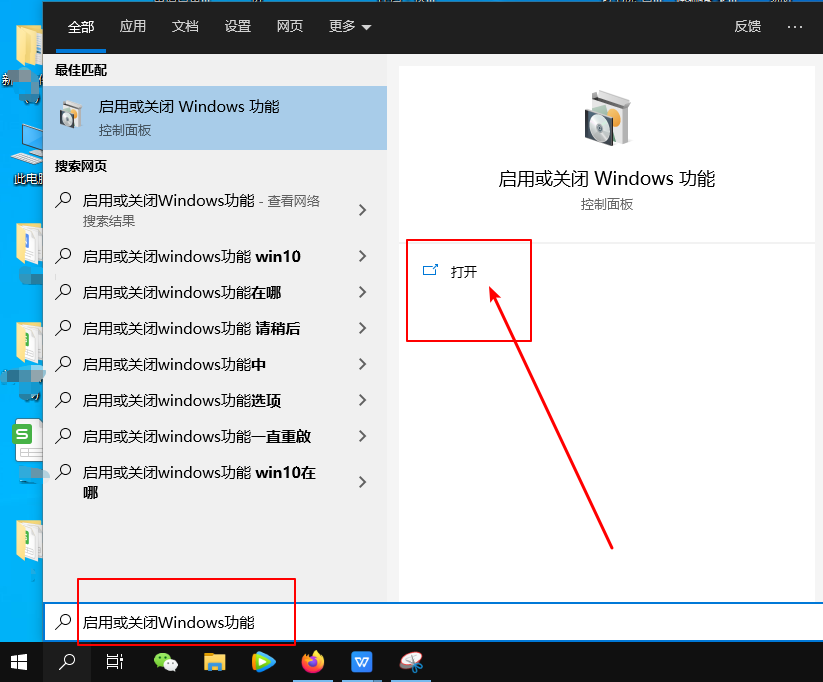Open Firefox browser
Viewport: 823px width, 682px height.
tap(312, 661)
